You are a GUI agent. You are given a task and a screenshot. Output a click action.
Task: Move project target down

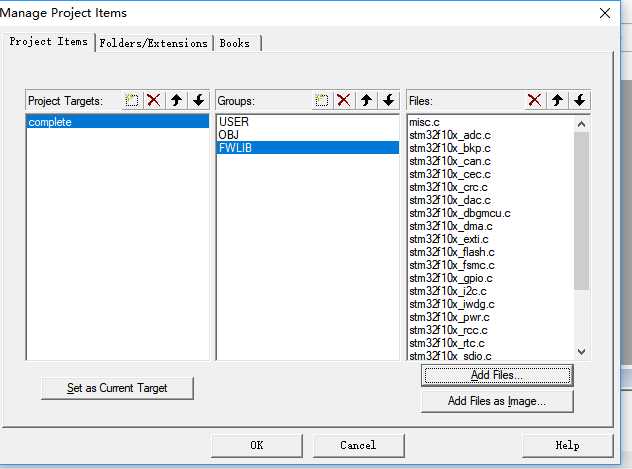198,100
